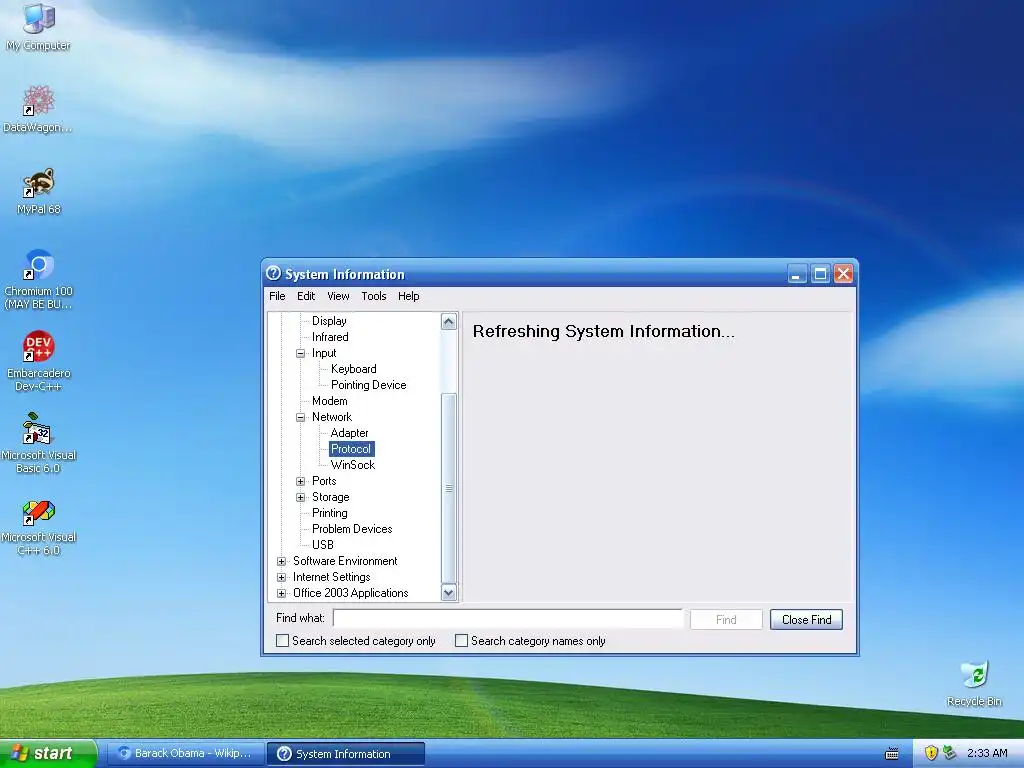Check Search selected category only
The image size is (1024, 768).
pos(283,641)
